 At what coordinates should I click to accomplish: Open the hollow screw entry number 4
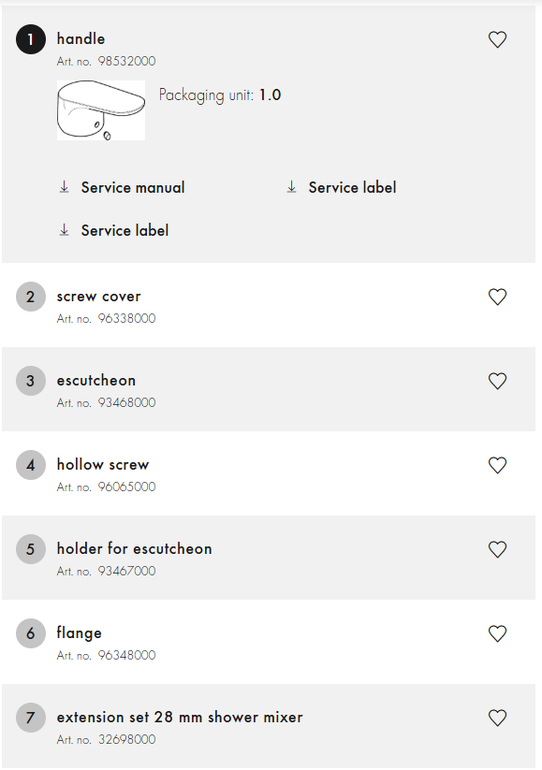click(x=269, y=474)
